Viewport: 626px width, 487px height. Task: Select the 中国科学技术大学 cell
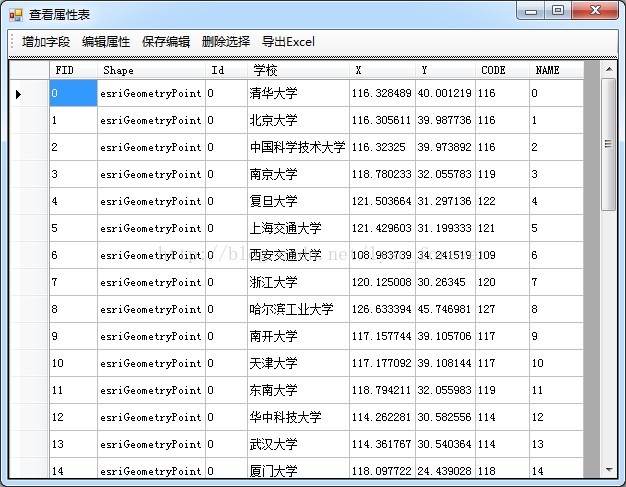[298, 147]
